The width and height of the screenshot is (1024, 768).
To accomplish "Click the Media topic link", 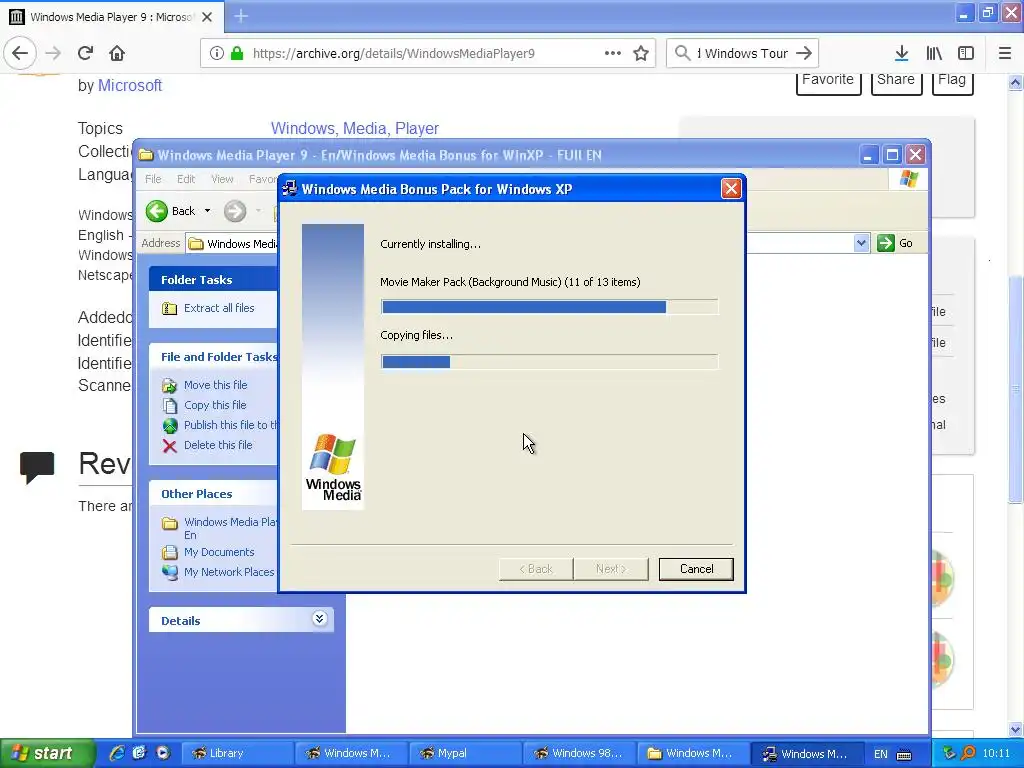I will click(x=364, y=129).
